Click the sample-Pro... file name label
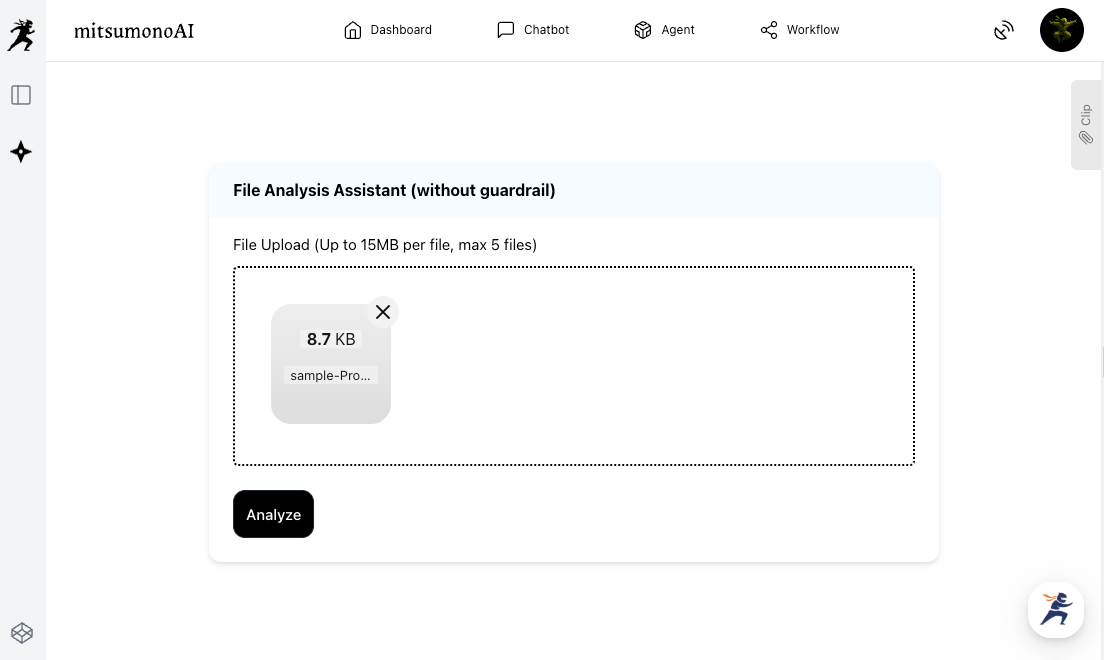Viewport: 1104px width, 660px height. point(330,376)
